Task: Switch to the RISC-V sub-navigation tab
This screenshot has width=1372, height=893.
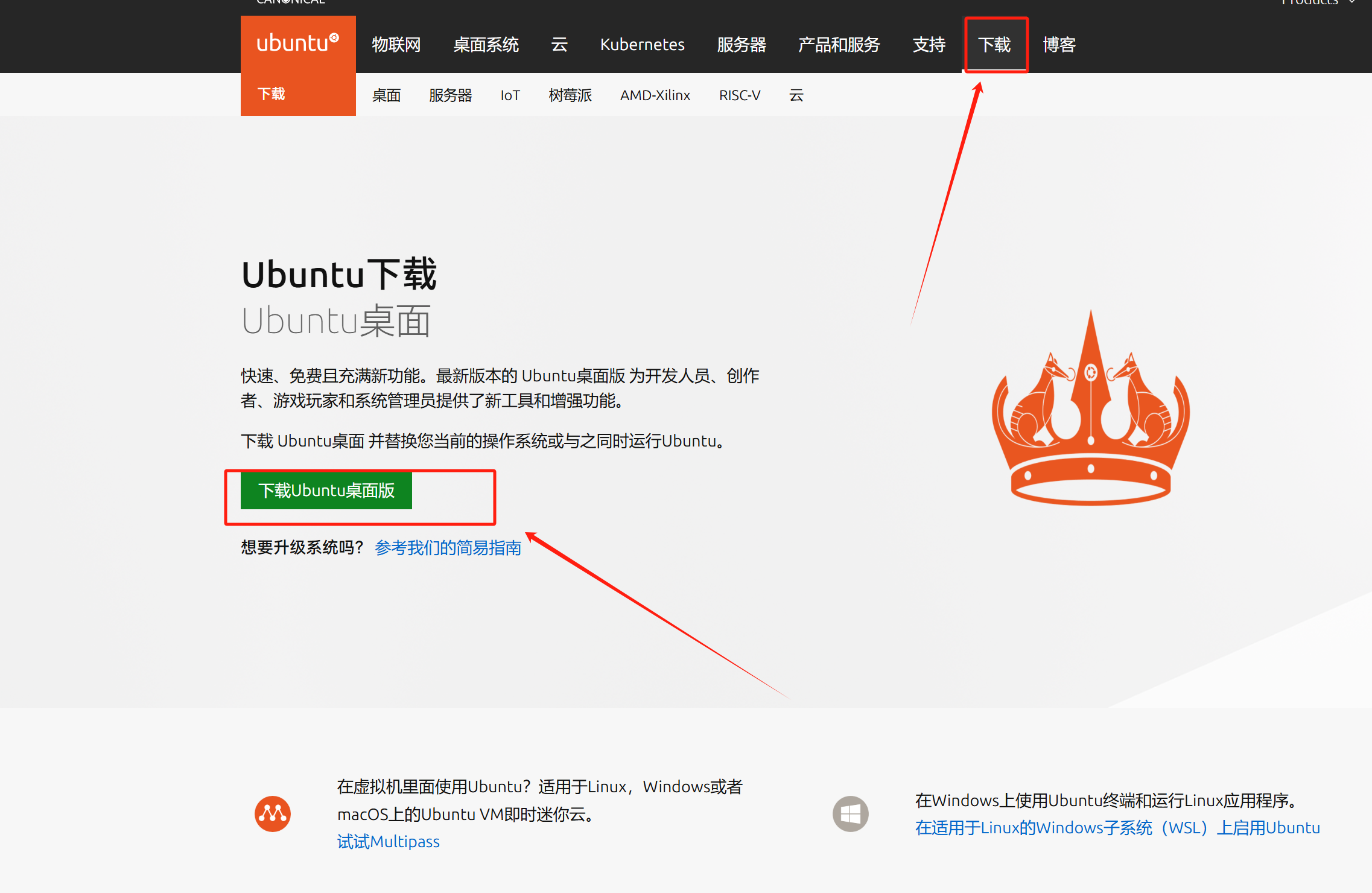Action: click(740, 95)
